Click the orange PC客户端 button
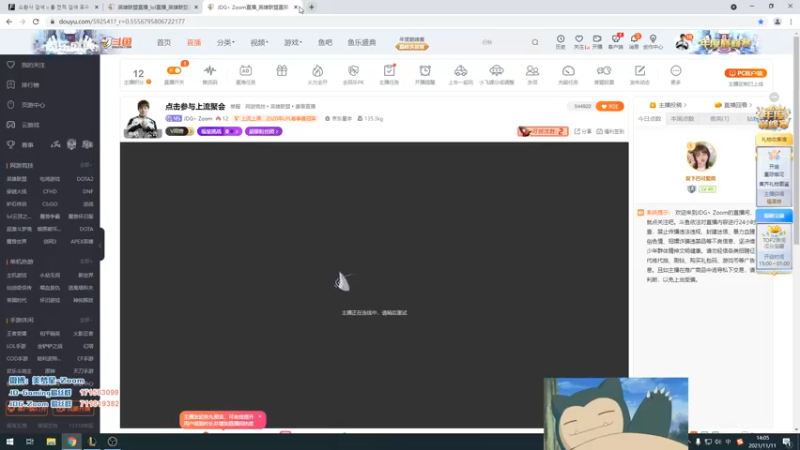 tap(745, 73)
